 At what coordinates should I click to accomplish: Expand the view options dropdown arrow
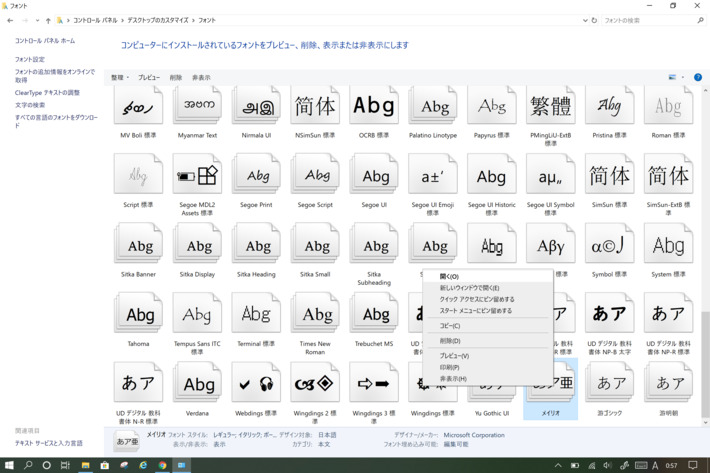click(x=683, y=77)
